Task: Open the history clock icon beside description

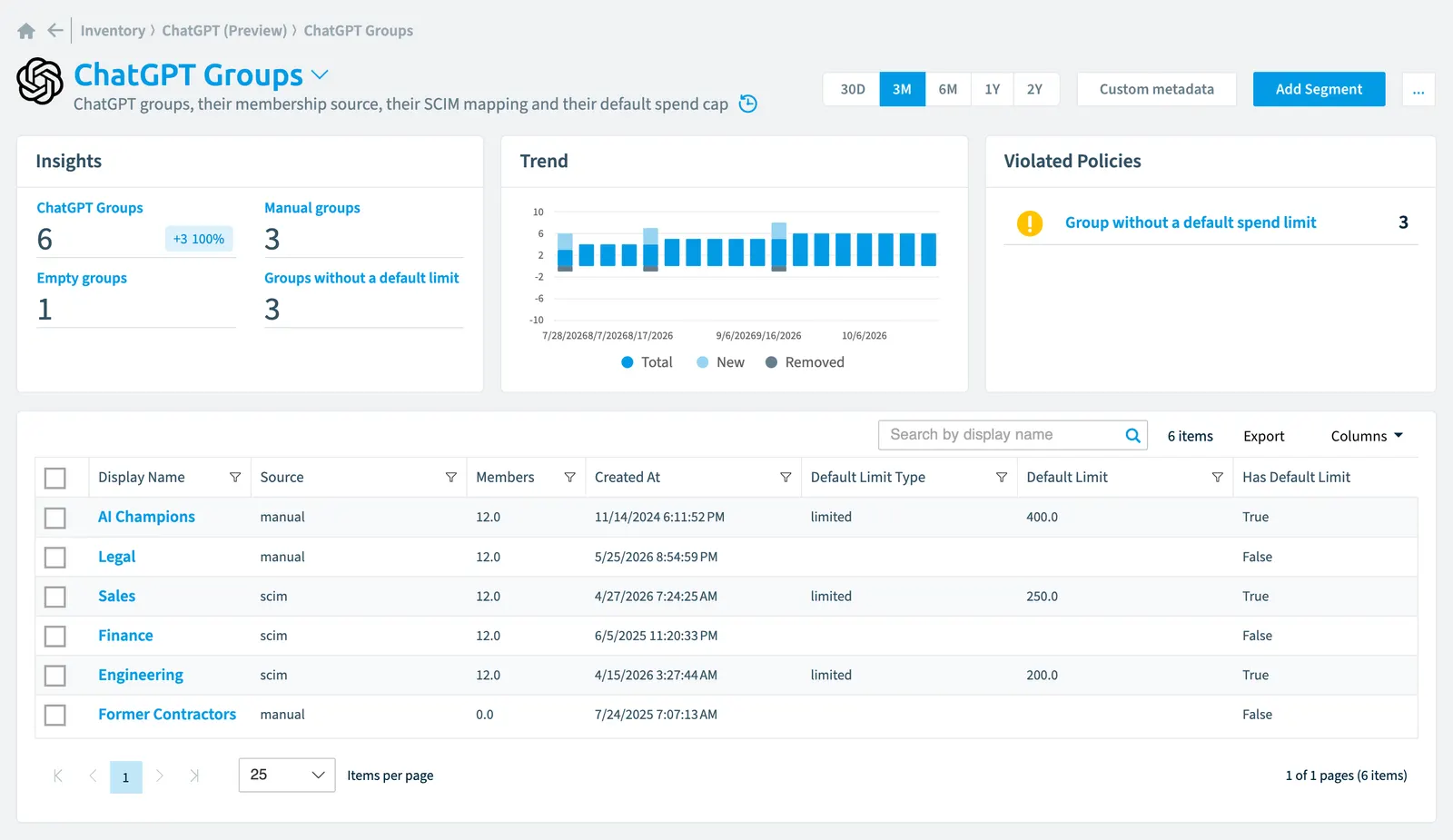Action: pyautogui.click(x=748, y=104)
